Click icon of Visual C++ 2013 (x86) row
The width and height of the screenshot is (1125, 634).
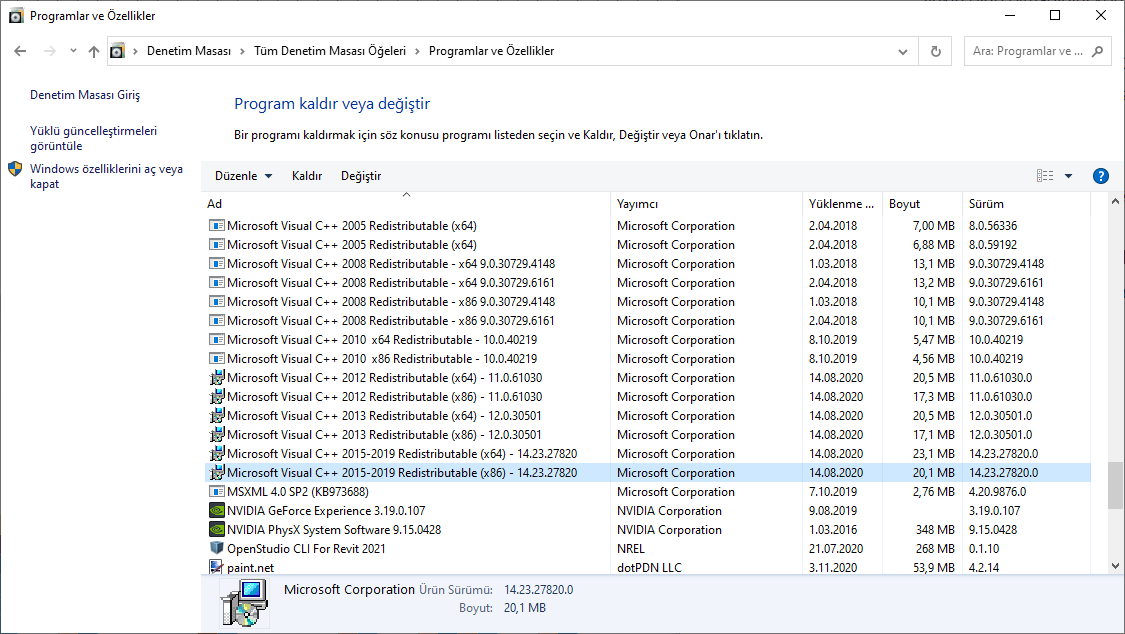[x=217, y=435]
